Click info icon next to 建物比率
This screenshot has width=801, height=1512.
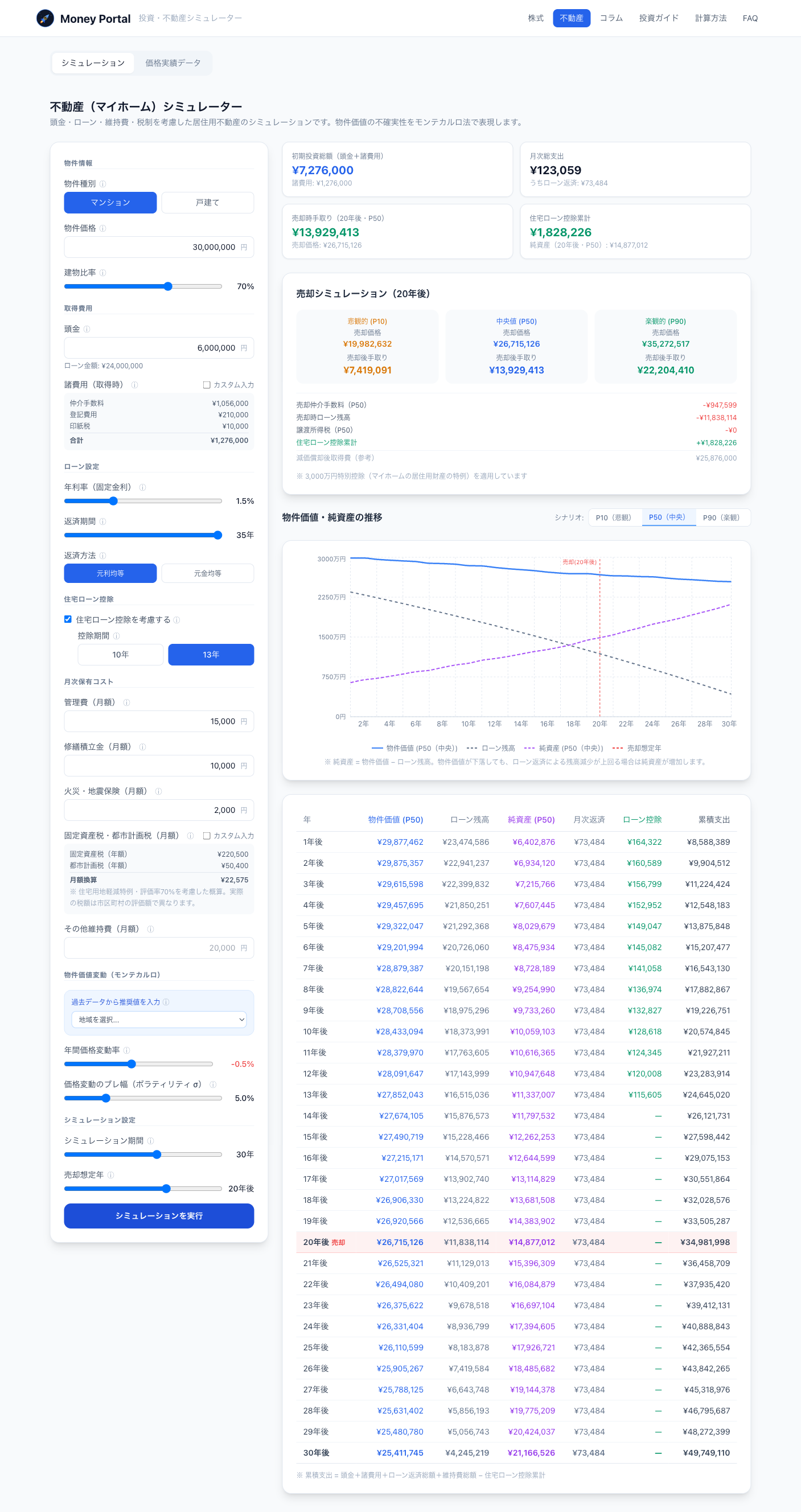coord(102,273)
